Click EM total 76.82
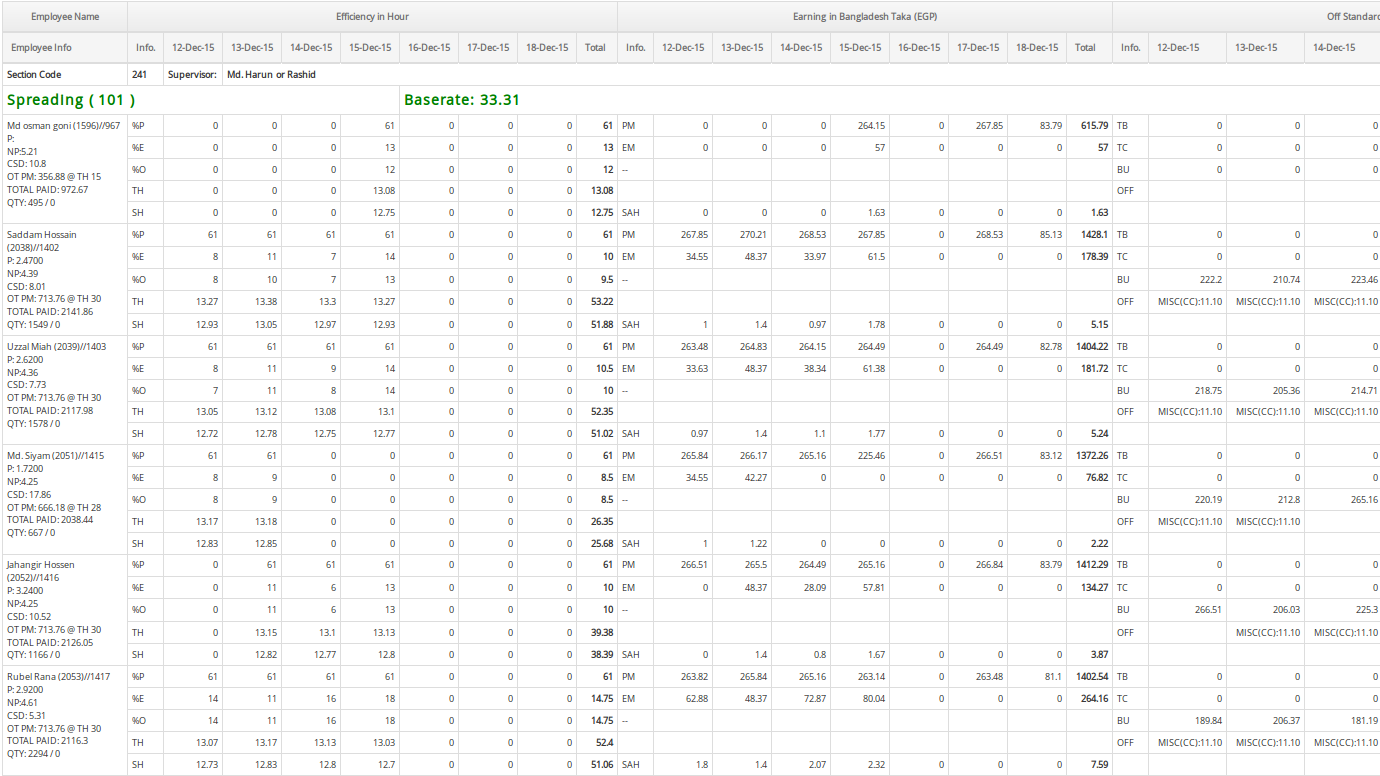1380x776 pixels. click(x=1097, y=477)
